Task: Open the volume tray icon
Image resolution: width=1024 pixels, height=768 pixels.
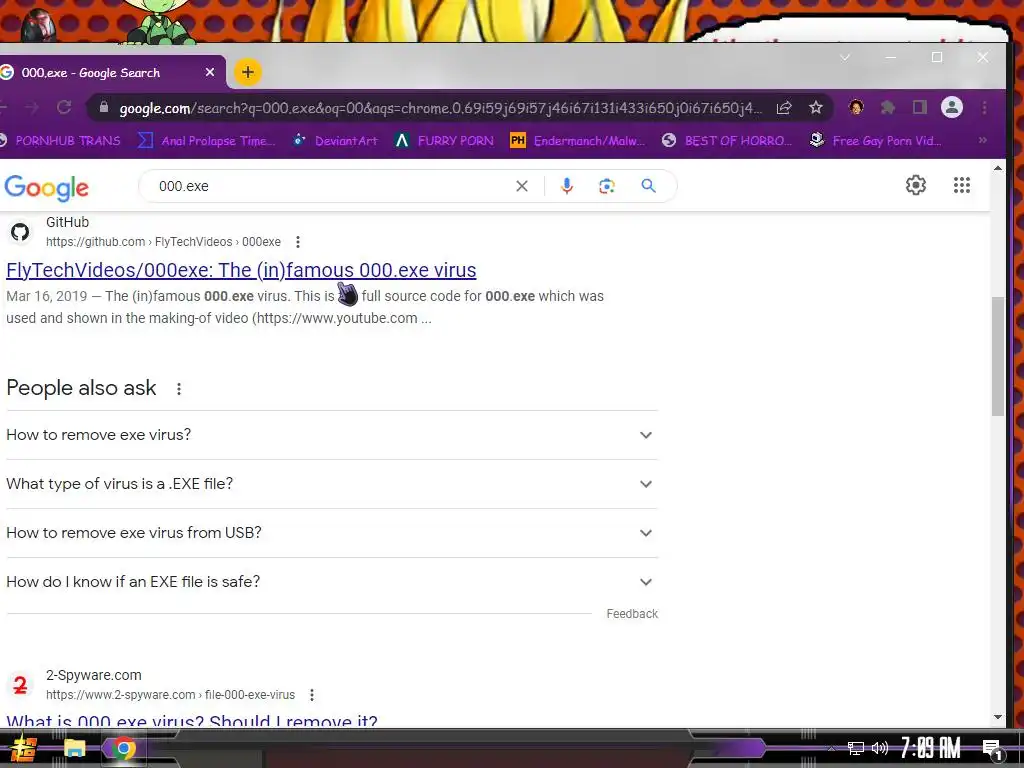Action: [x=880, y=748]
